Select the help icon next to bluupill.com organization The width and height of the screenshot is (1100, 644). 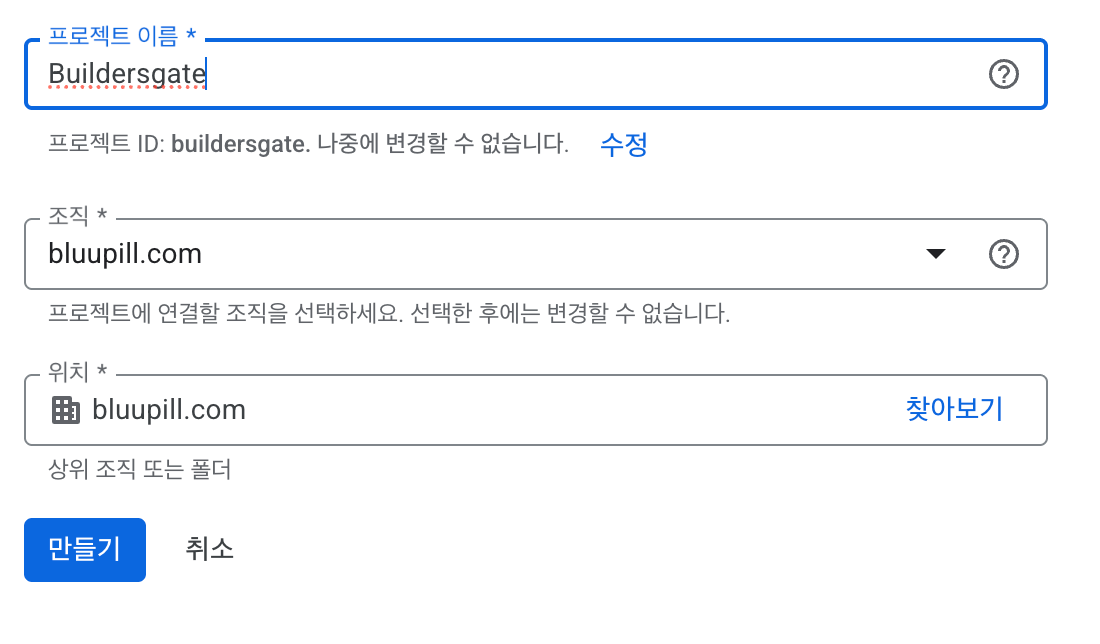1004,255
